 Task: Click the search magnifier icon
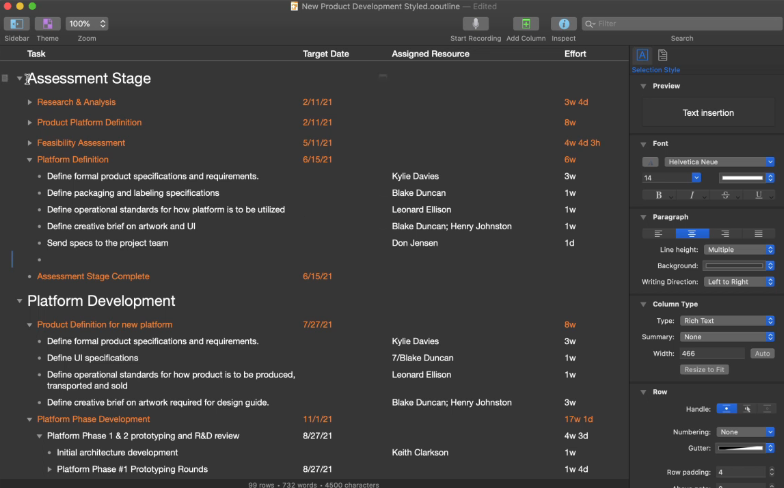(x=590, y=24)
